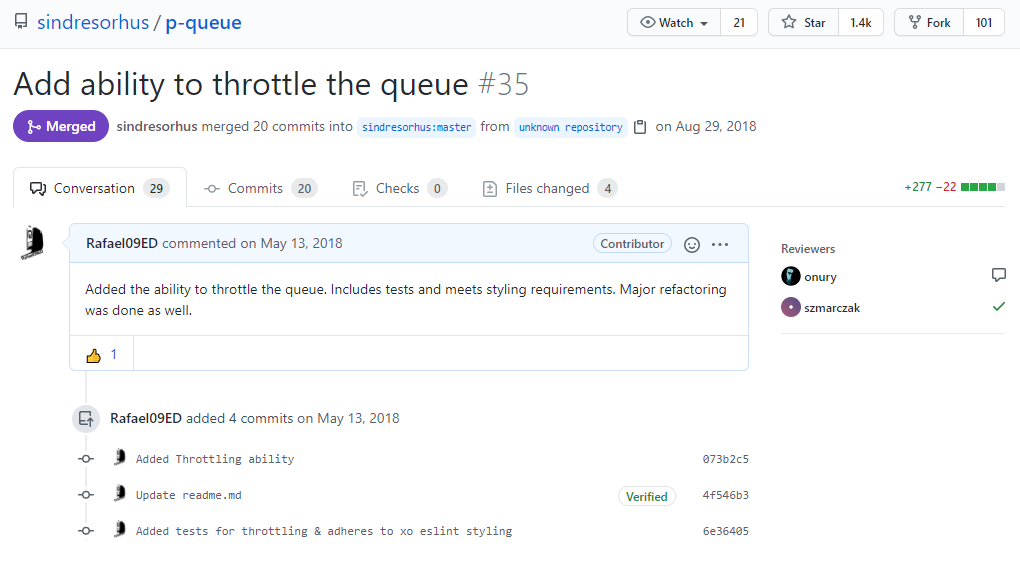Click Rafael09ED's avatar beside the comment

pyautogui.click(x=33, y=243)
